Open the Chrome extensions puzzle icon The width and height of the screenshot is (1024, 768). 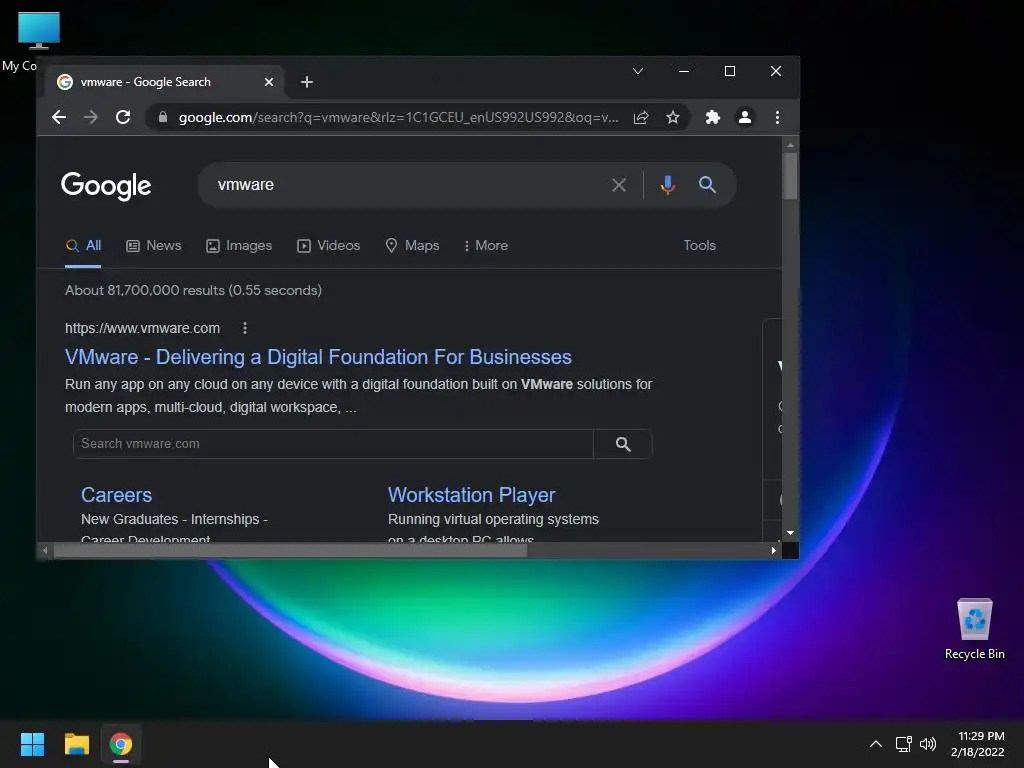click(x=712, y=118)
